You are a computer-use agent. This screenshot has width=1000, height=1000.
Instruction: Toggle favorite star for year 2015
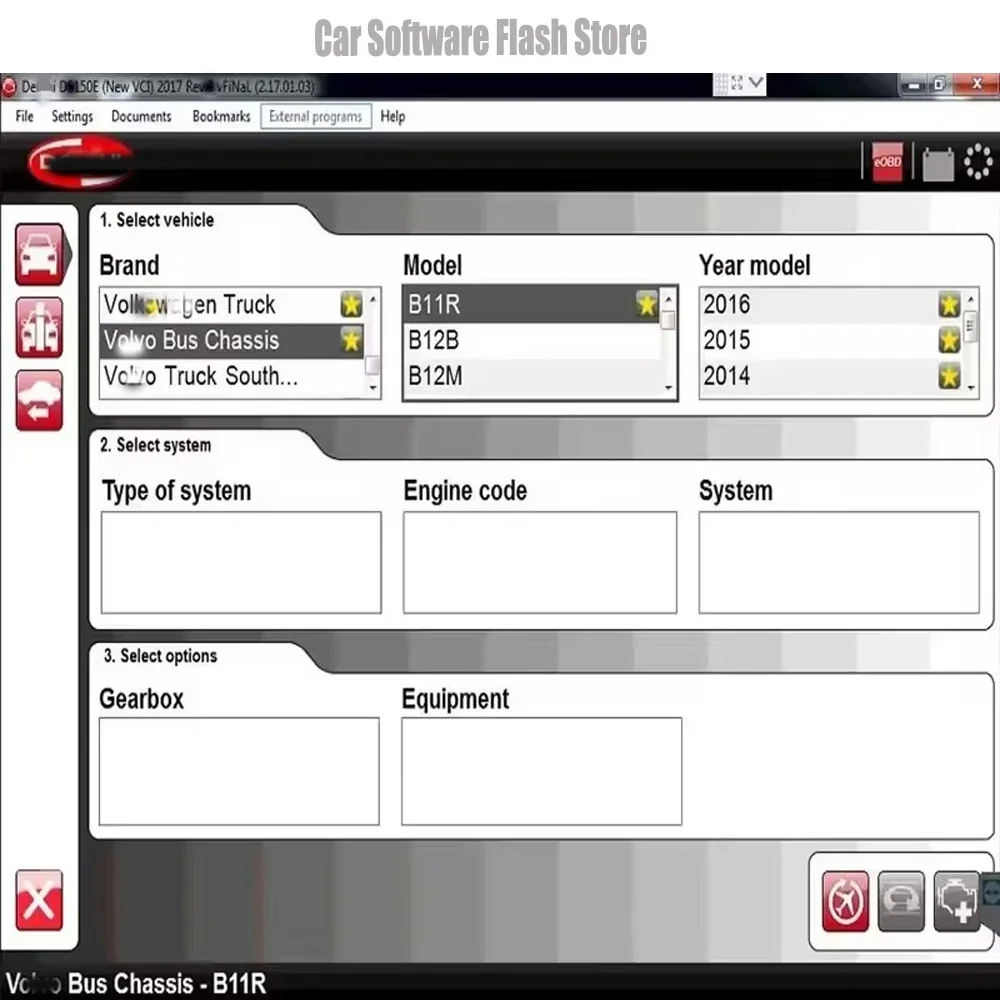tap(949, 340)
